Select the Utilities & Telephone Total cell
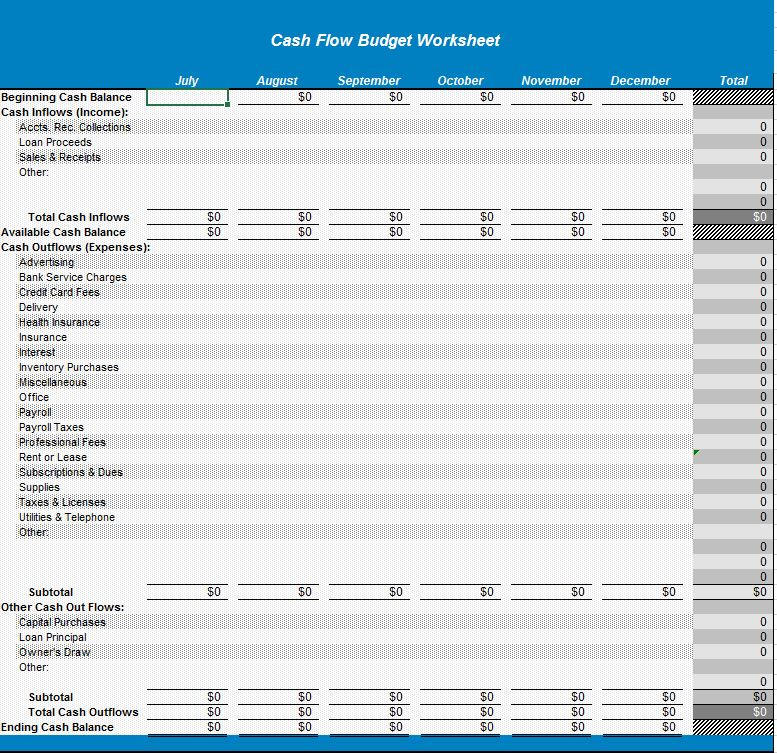 click(733, 517)
